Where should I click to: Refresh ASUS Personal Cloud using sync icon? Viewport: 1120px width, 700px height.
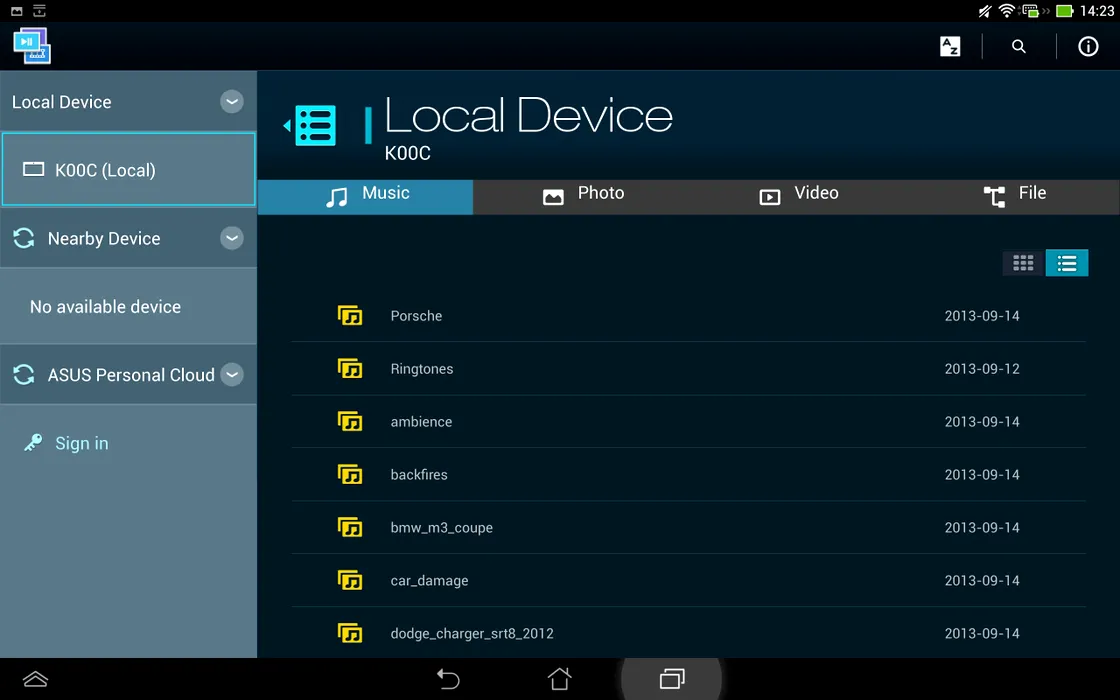pos(24,375)
